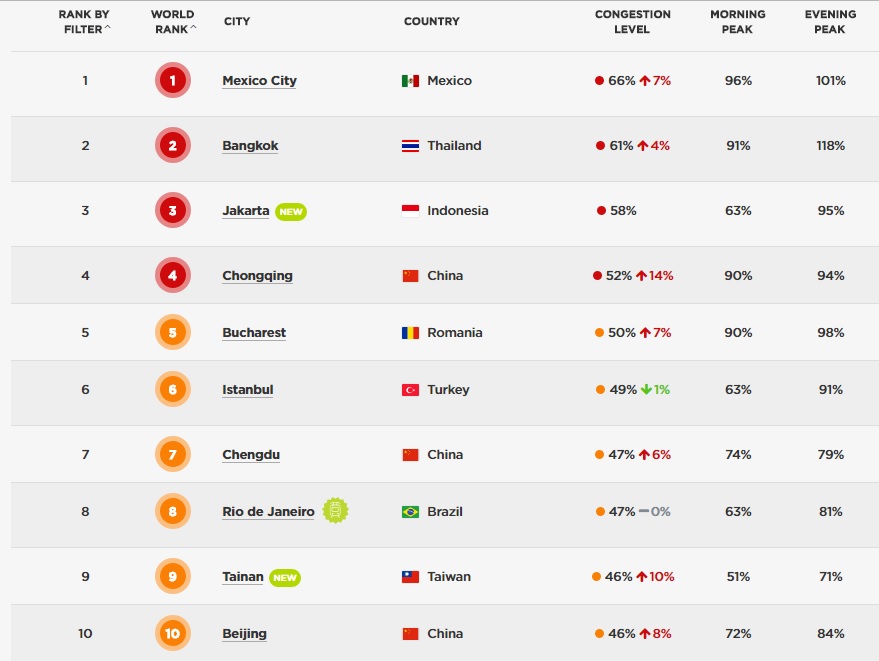Click the Taiwan flag icon
879x661 pixels.
410,577
